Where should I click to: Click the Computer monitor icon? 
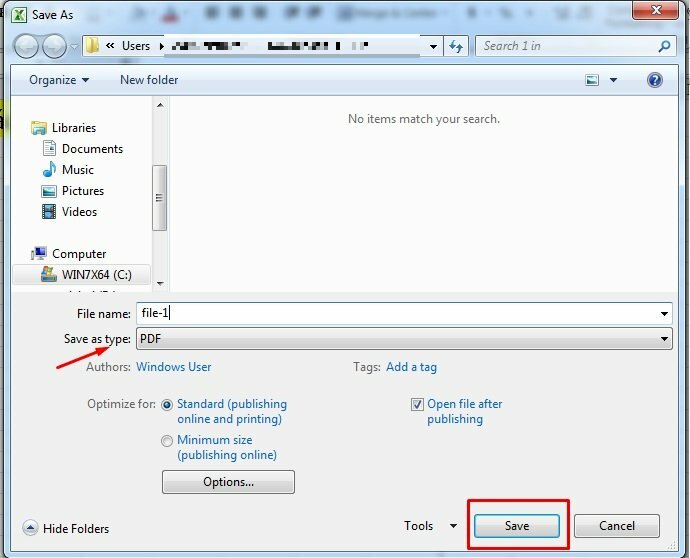click(x=39, y=253)
